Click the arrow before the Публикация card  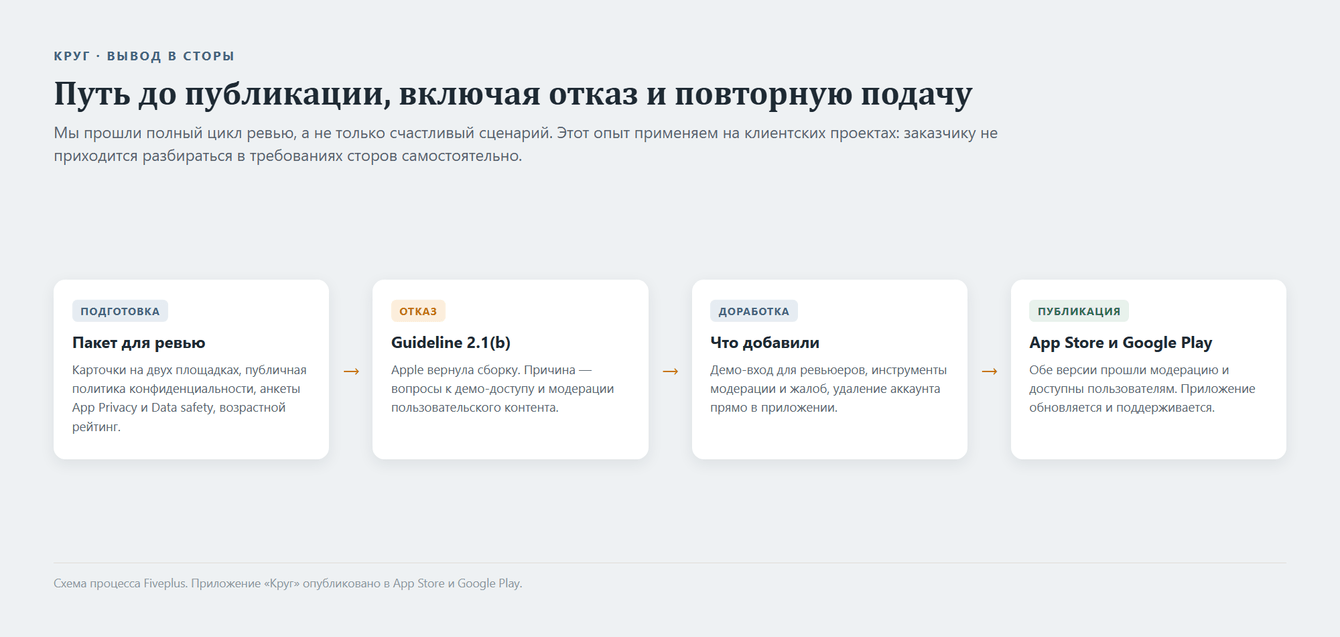(989, 371)
